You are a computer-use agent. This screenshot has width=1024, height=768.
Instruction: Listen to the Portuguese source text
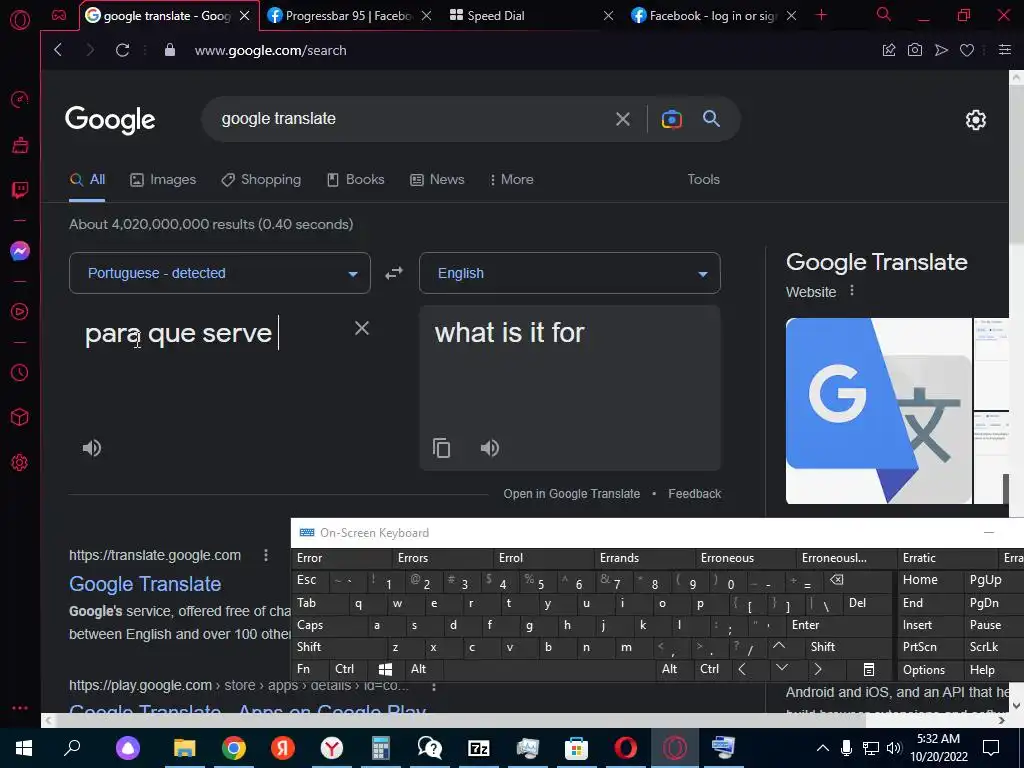click(92, 448)
